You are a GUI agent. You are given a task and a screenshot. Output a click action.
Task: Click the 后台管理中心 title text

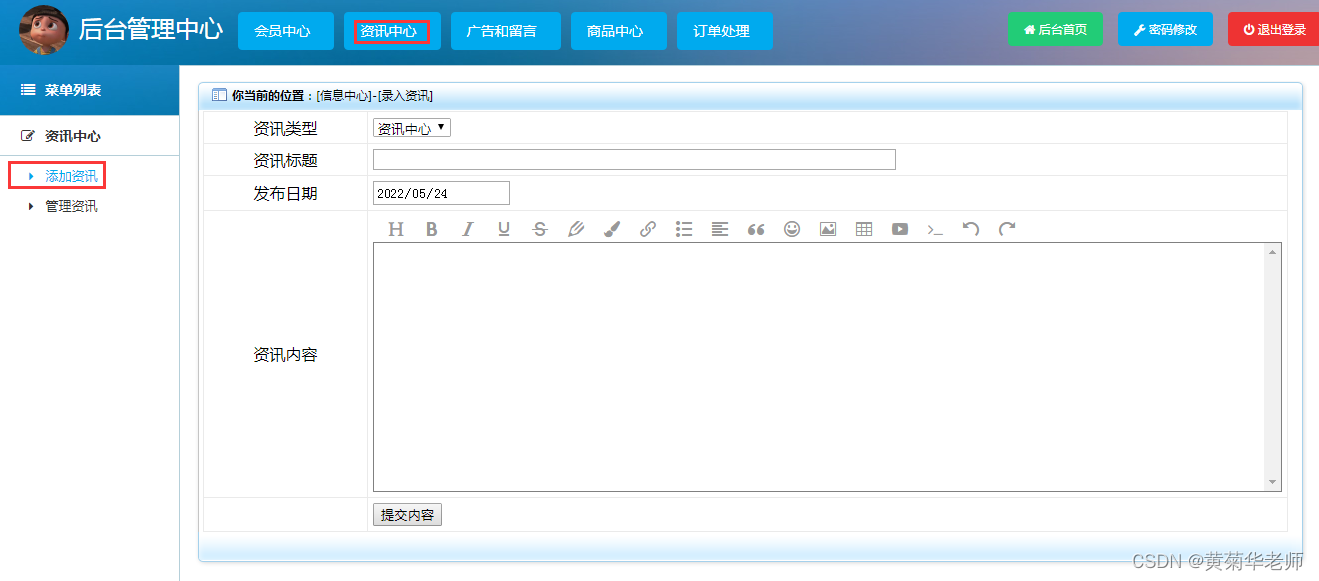[x=150, y=29]
